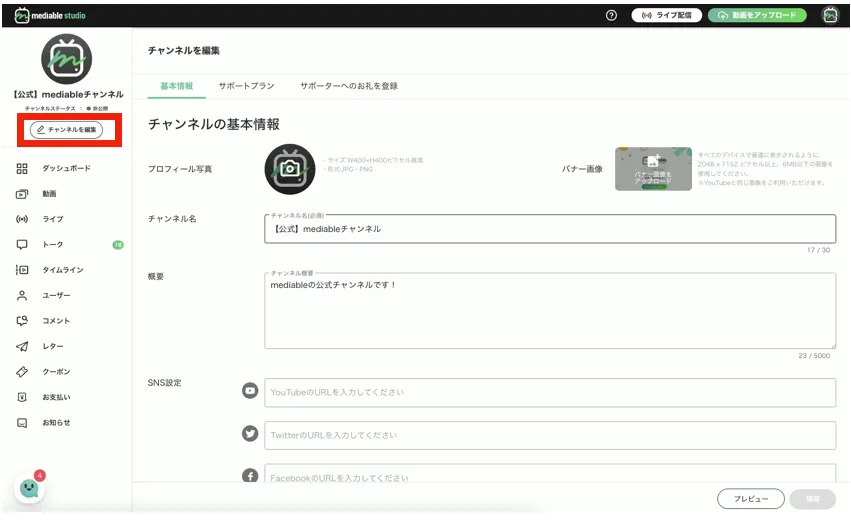The image size is (851, 521).
Task: Open the コメント comment icon
Action: (x=22, y=321)
